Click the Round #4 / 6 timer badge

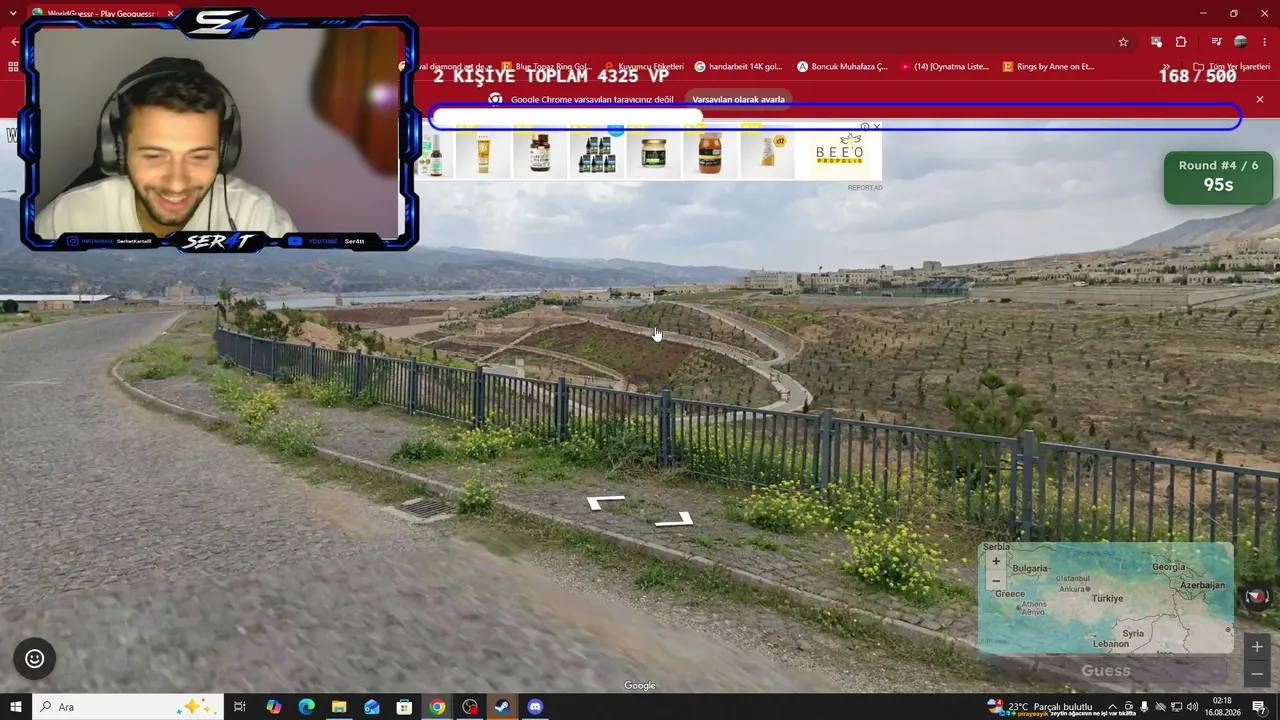point(1218,176)
